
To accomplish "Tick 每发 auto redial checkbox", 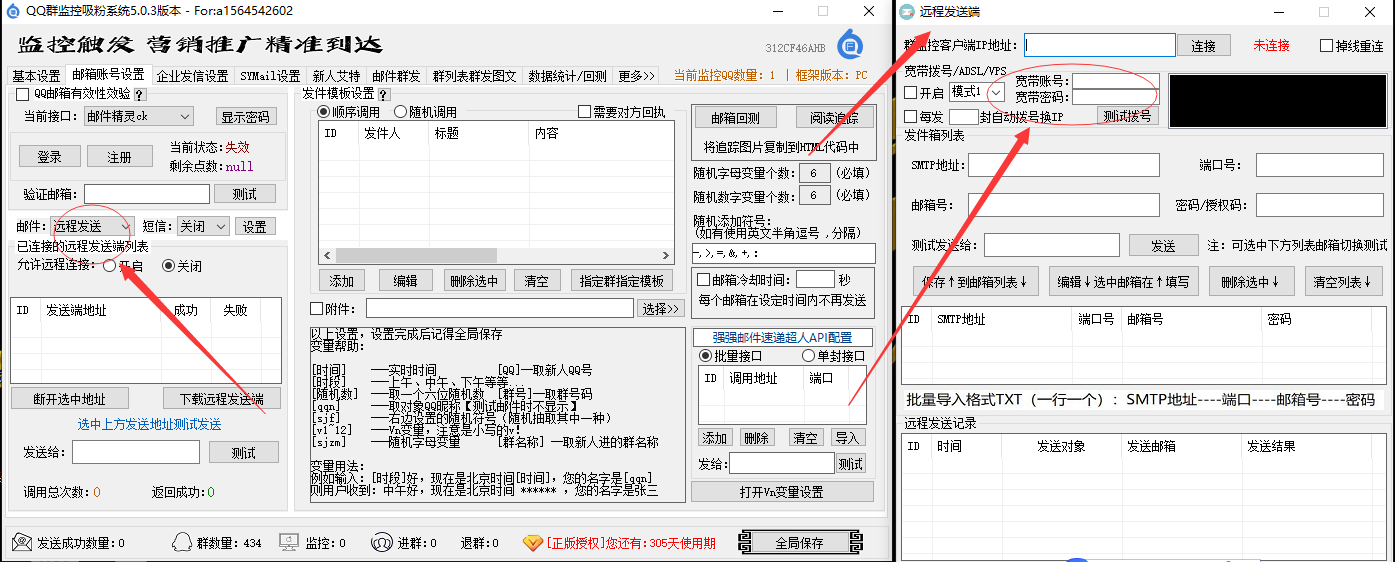I will coord(911,116).
